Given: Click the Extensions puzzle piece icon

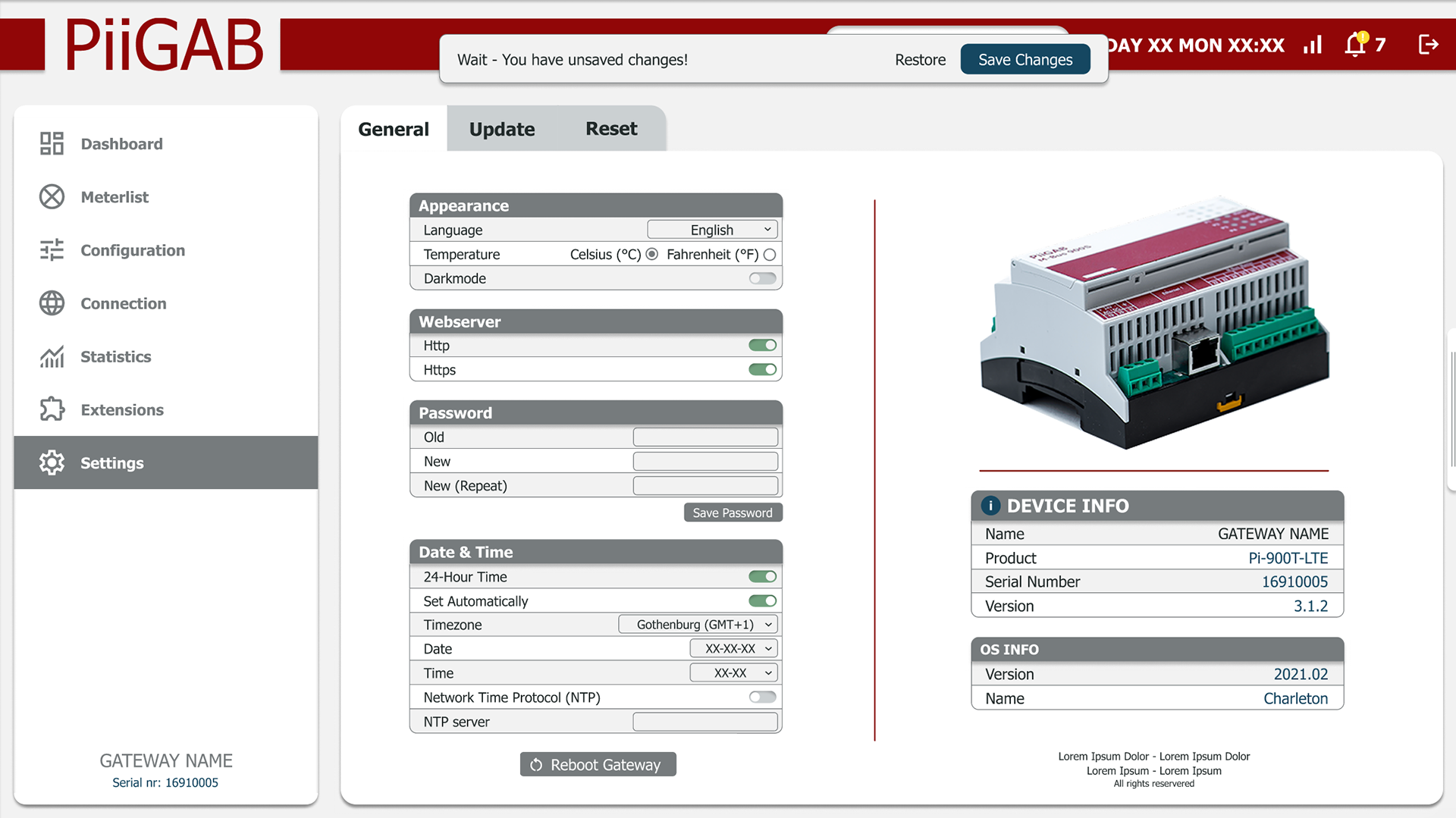Looking at the screenshot, I should point(52,409).
